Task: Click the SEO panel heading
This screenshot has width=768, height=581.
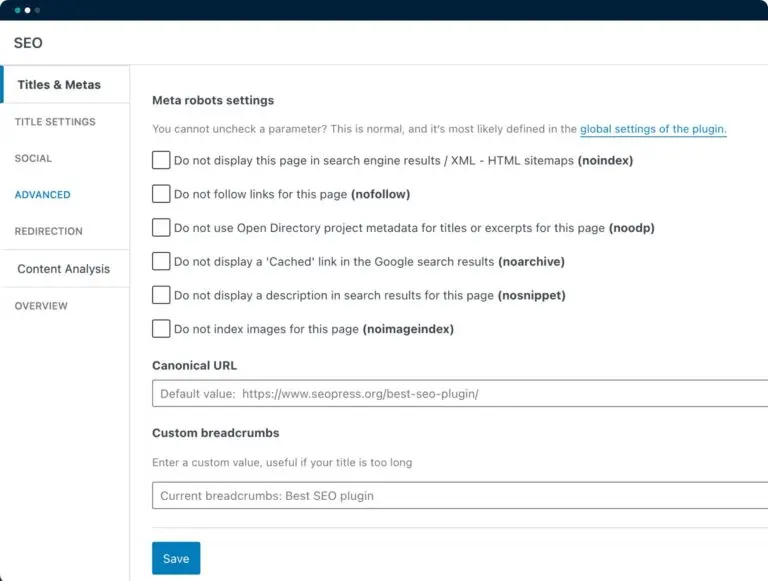Action: (28, 43)
